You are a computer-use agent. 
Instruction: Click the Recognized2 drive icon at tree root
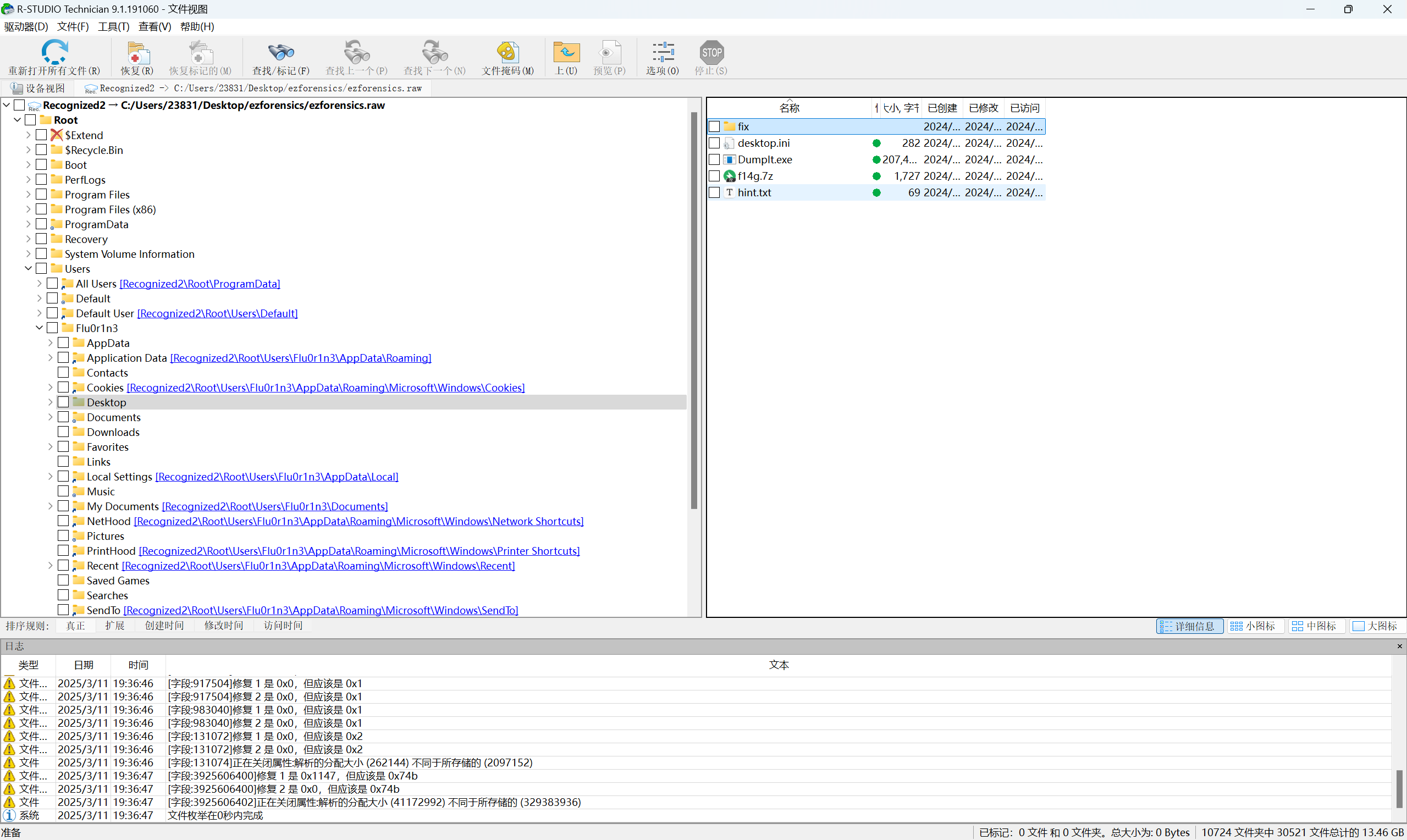point(34,106)
